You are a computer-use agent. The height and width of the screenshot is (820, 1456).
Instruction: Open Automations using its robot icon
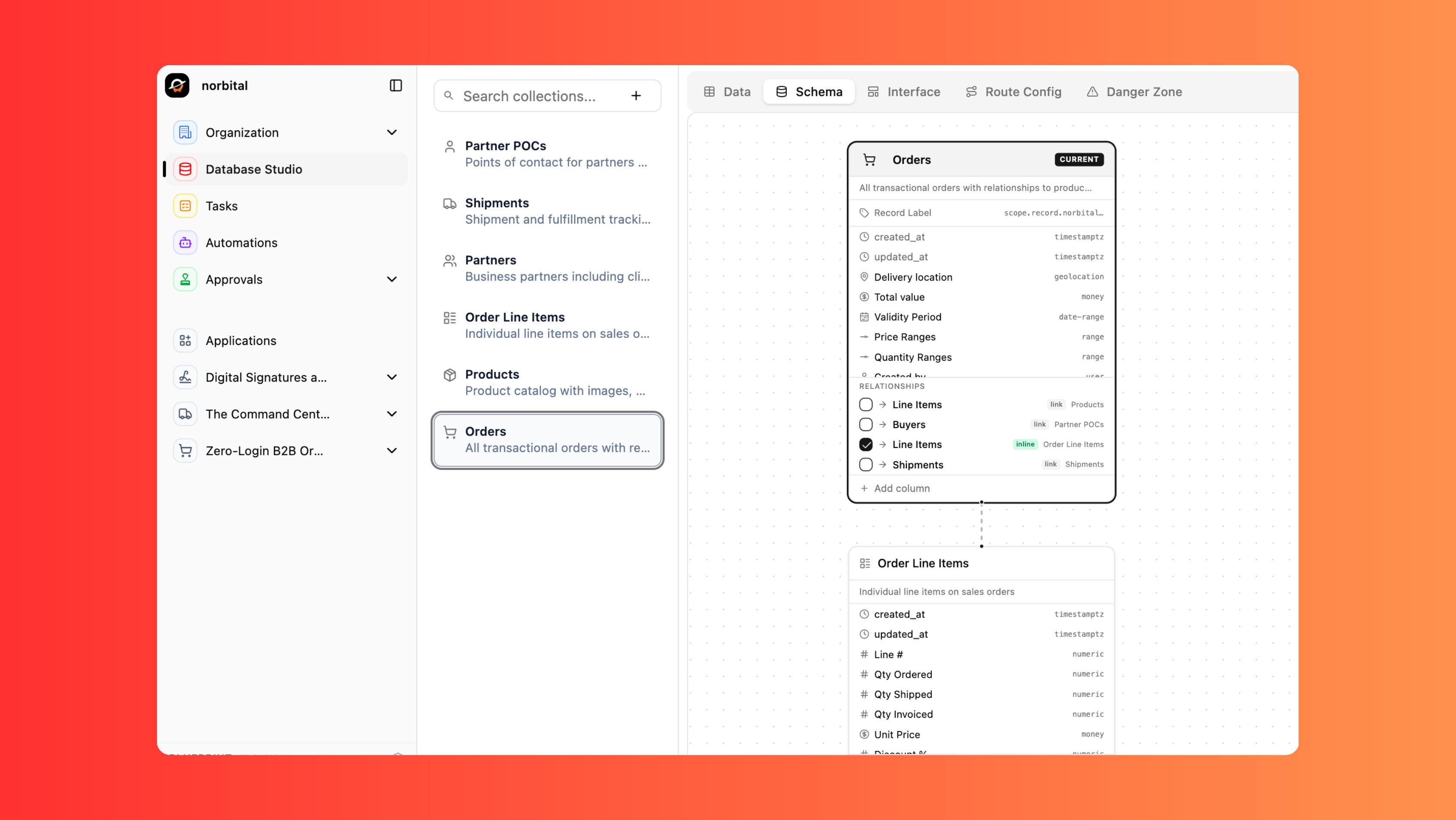tap(185, 242)
